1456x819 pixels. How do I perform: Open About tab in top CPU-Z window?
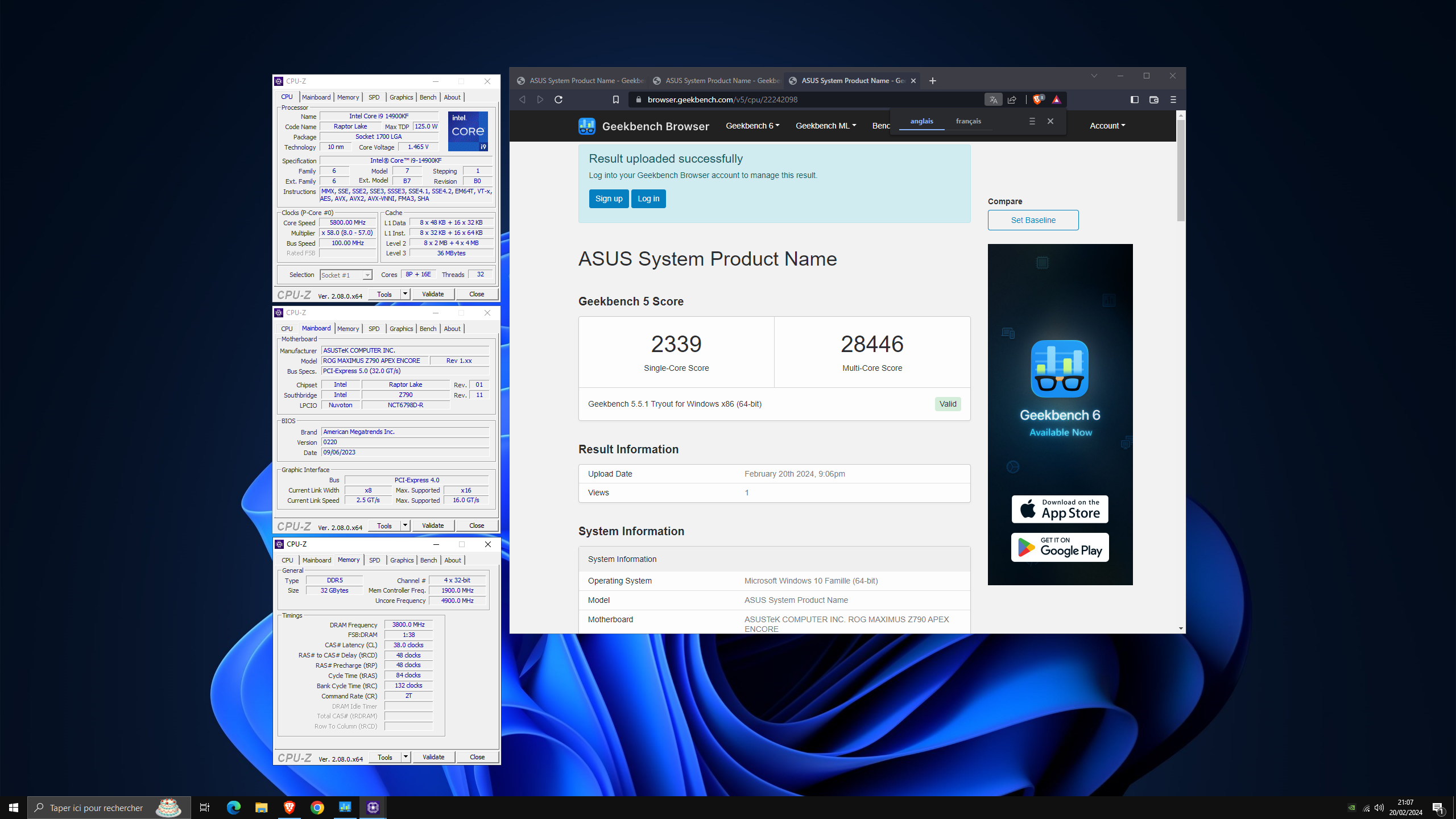[x=452, y=97]
